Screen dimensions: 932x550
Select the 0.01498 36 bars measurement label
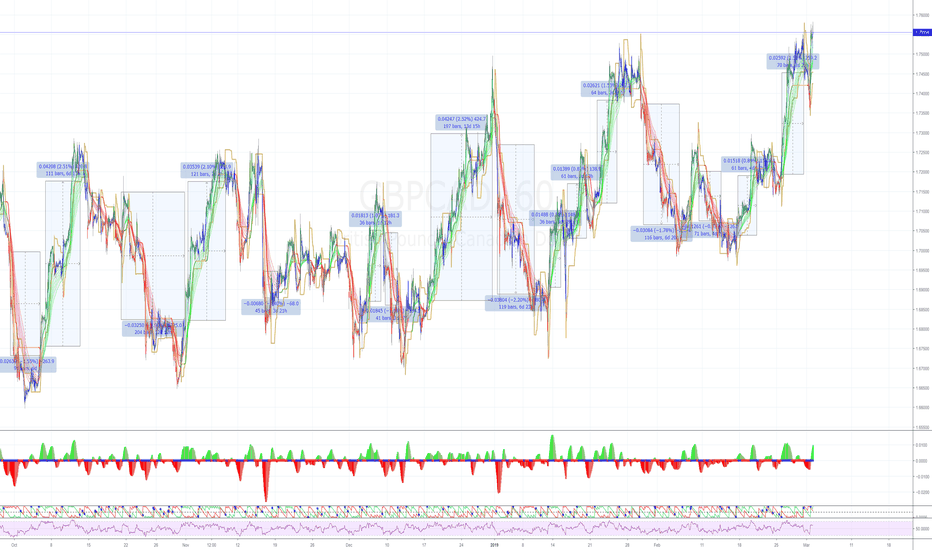tap(554, 218)
